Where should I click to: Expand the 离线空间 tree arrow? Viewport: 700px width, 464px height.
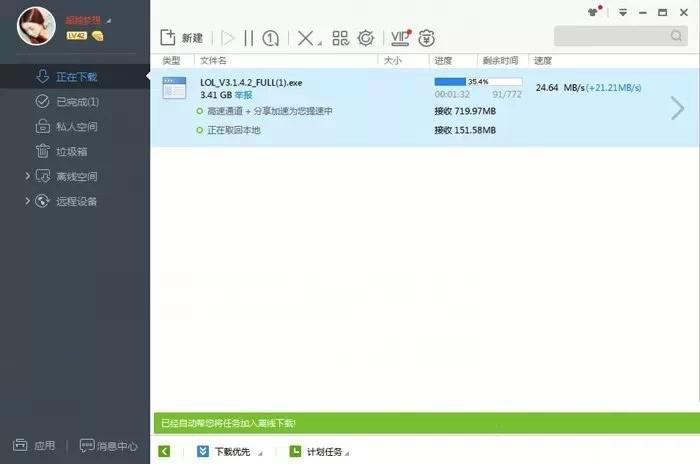click(27, 176)
